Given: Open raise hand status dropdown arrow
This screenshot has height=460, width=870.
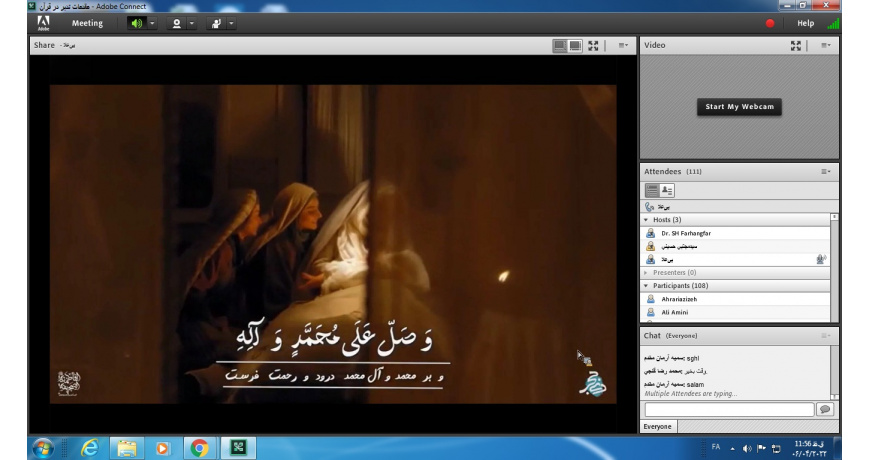Looking at the screenshot, I should pos(231,23).
